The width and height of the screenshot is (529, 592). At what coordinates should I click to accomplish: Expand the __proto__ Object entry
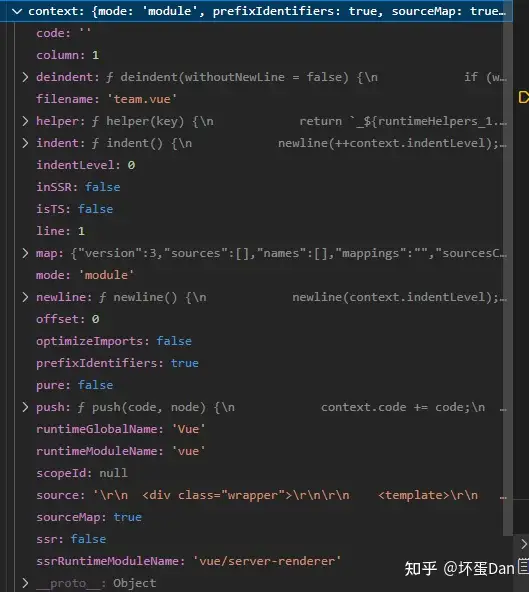25,583
